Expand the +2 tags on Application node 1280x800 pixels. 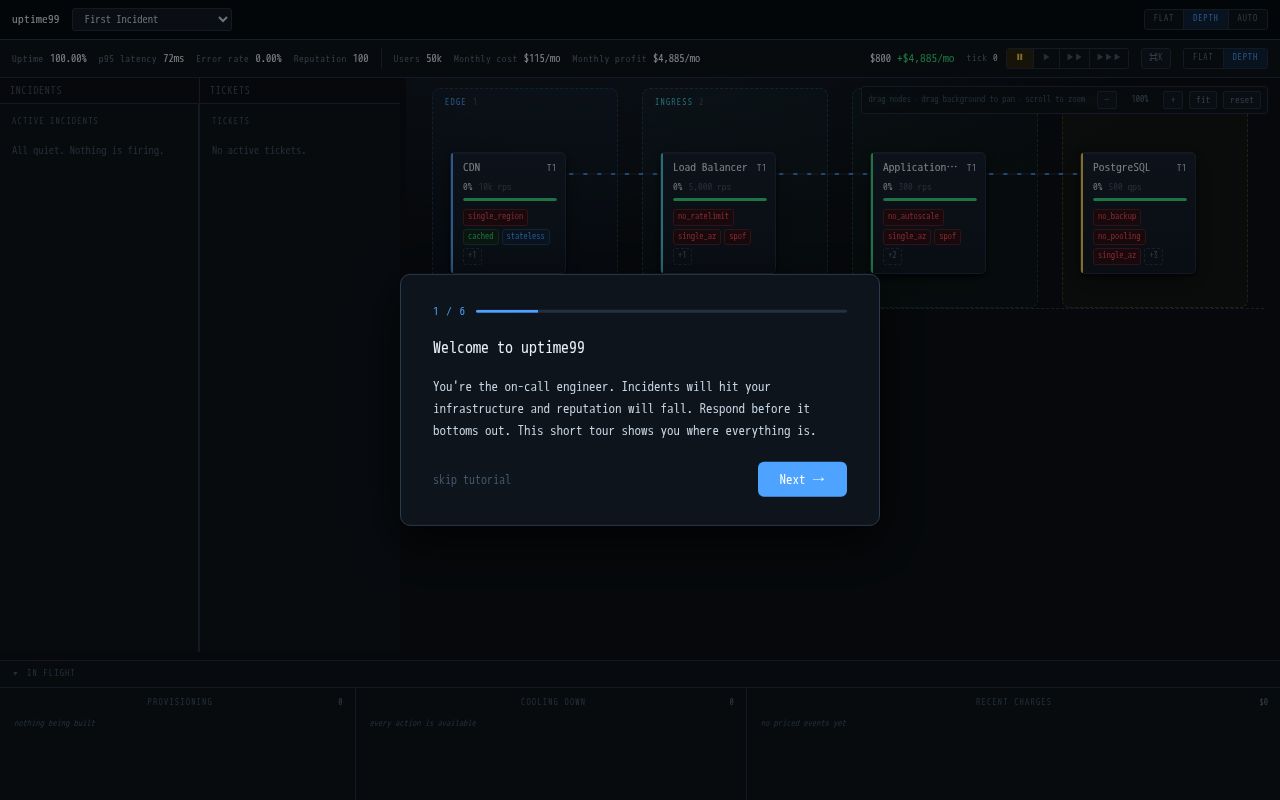892,256
